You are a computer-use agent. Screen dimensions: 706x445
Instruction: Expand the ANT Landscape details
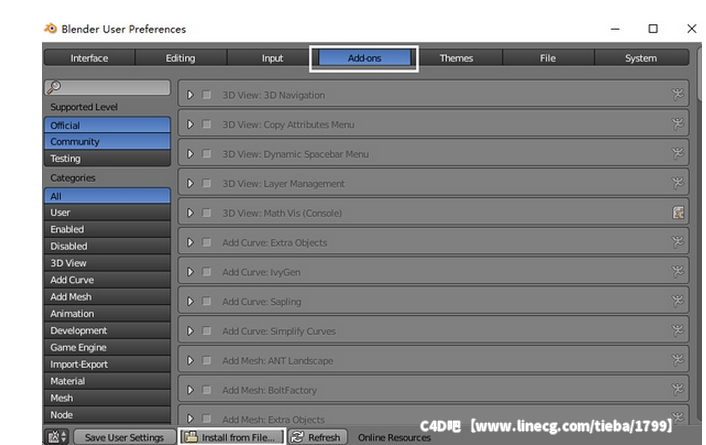190,360
